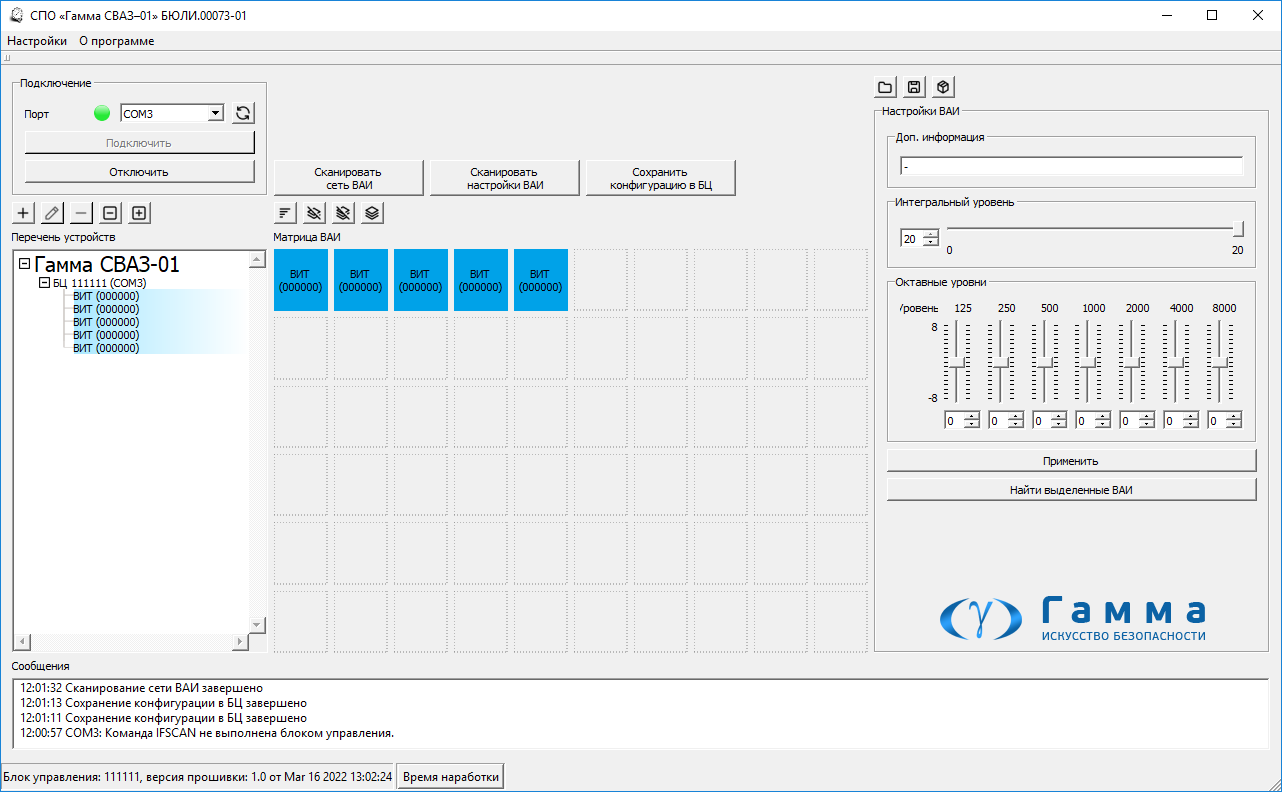Click the spinner under the 8000 slider

pos(1225,421)
